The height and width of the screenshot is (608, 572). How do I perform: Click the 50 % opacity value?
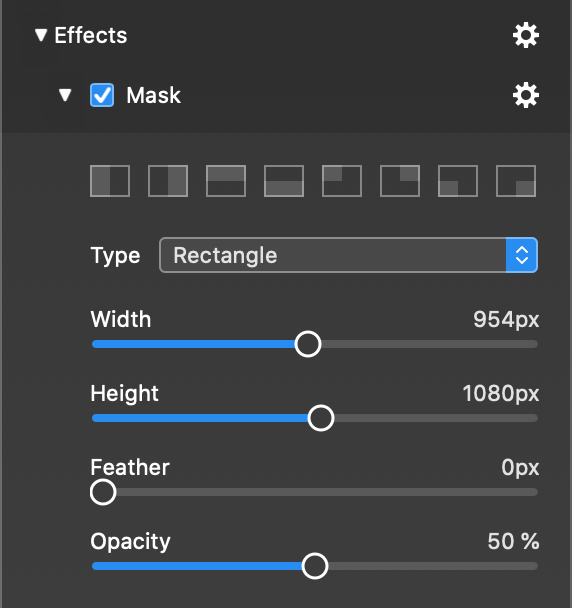[x=513, y=541]
